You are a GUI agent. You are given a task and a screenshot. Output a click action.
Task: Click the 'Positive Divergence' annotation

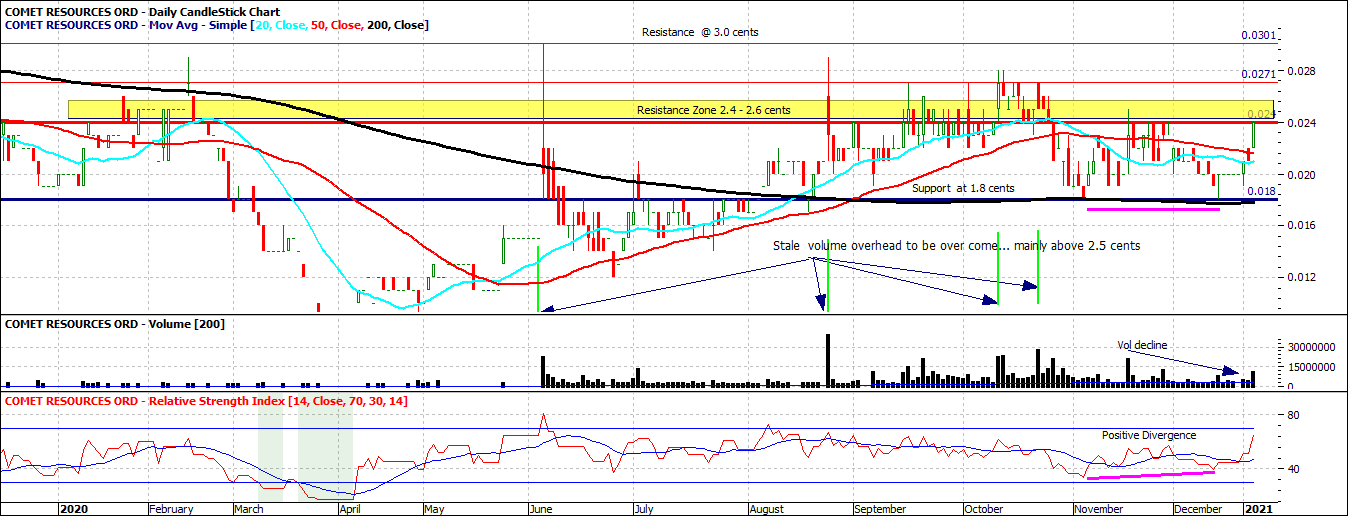[x=1149, y=435]
